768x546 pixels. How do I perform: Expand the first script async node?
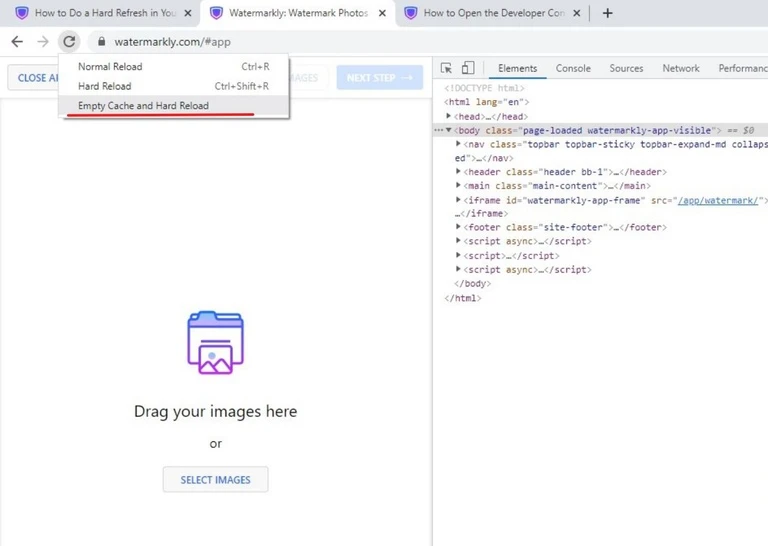pos(458,240)
